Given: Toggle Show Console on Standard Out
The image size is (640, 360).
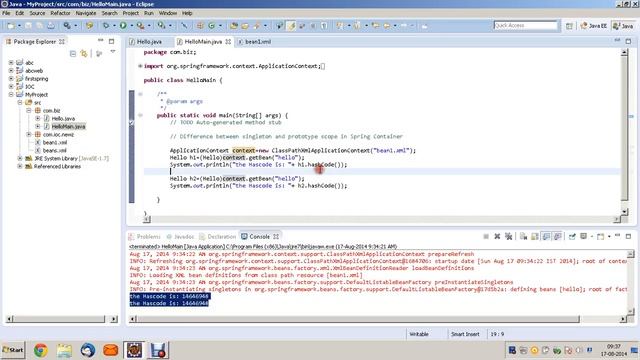Looking at the screenshot, I should [546, 236].
